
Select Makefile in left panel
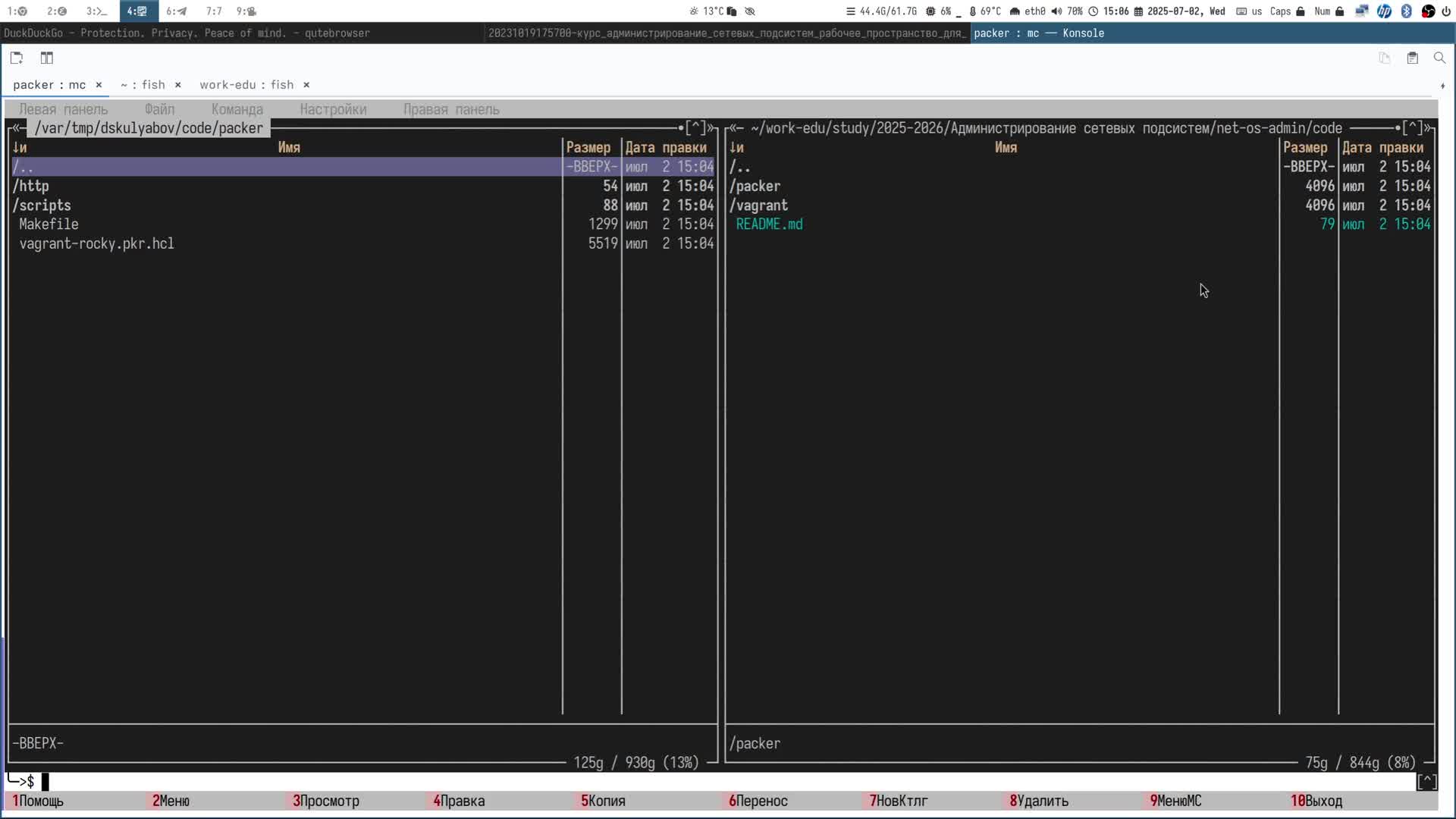coord(362,224)
